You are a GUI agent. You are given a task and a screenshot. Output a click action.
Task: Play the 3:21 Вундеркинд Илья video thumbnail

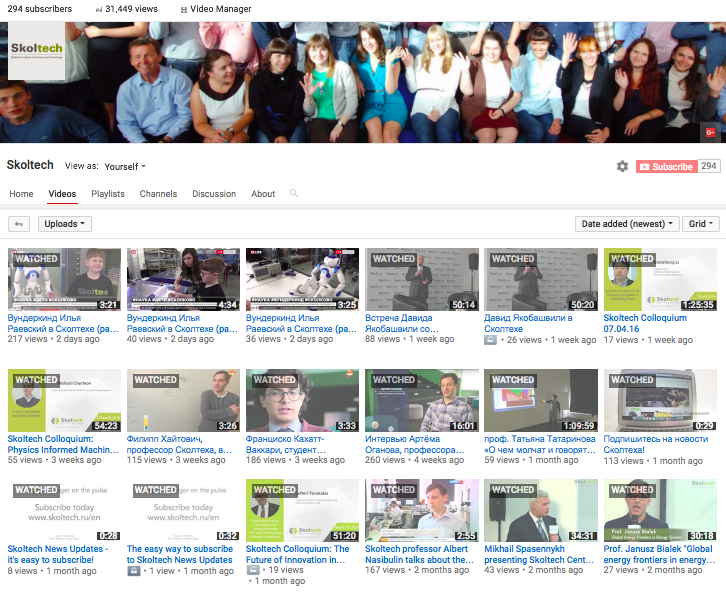click(x=64, y=279)
